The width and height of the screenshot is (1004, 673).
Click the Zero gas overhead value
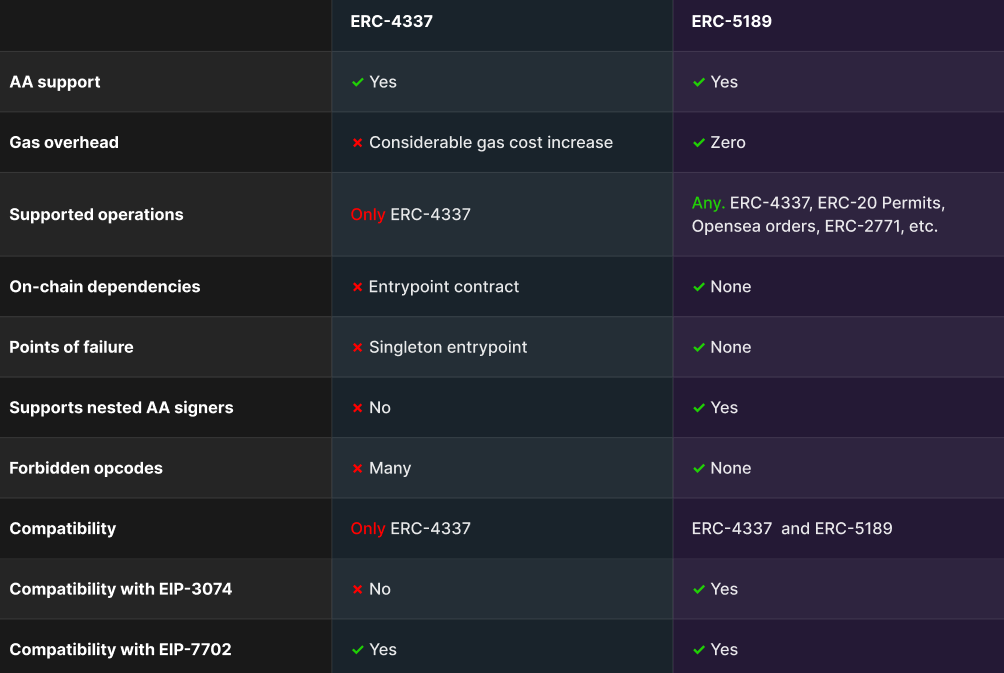click(x=727, y=142)
